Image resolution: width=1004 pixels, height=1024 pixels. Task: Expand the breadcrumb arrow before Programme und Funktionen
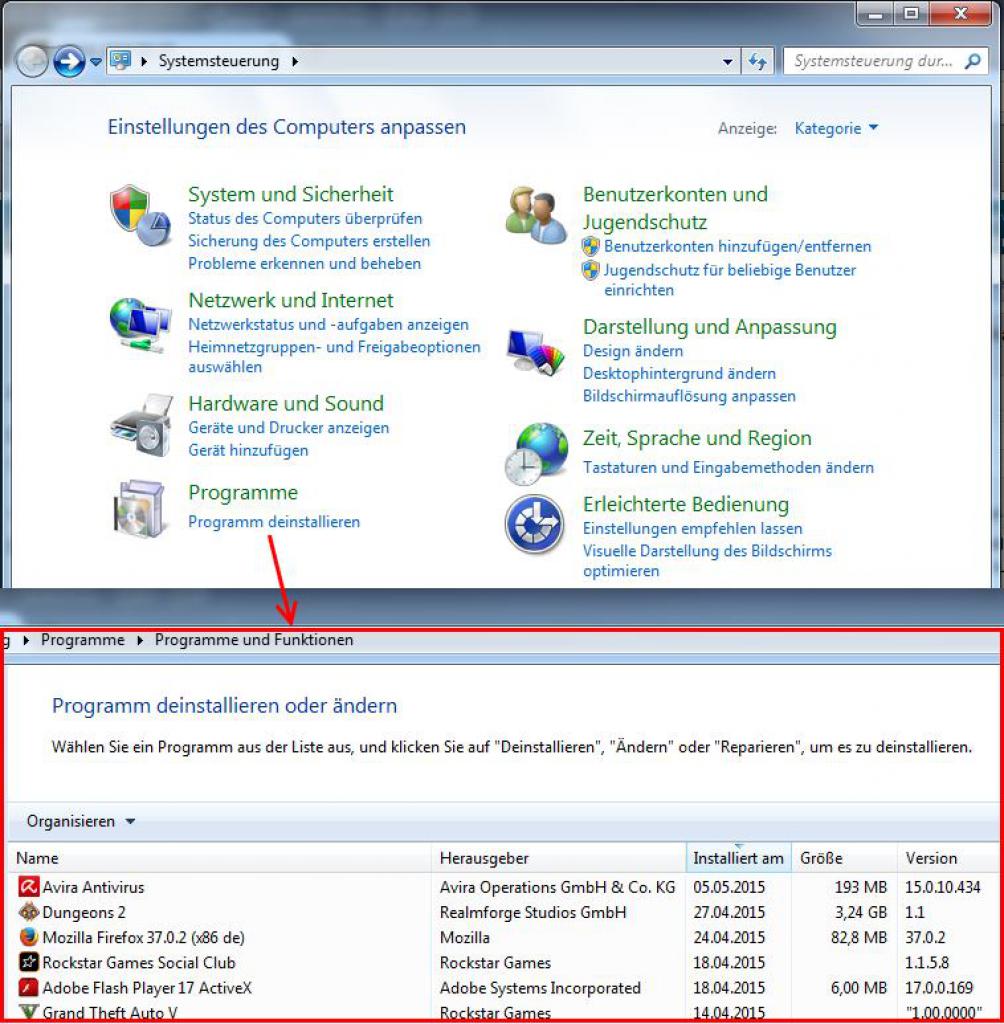tap(140, 640)
